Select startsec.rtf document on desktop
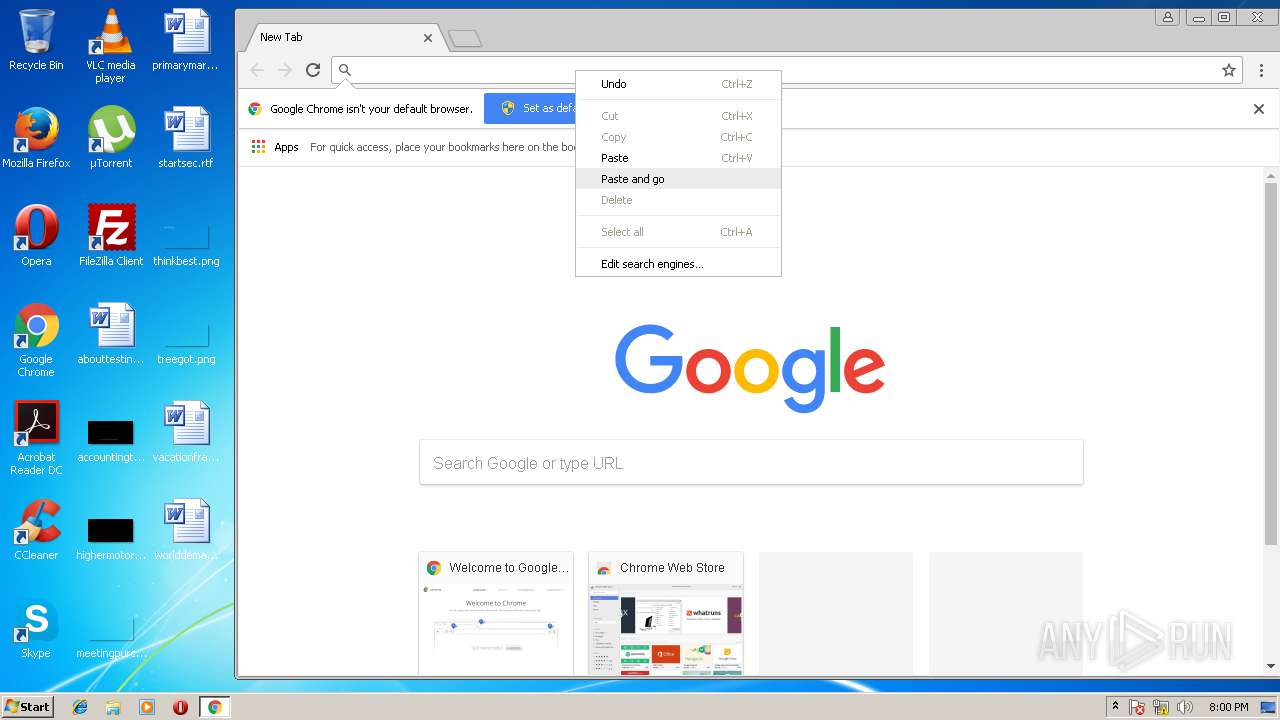This screenshot has height=720, width=1280. 186,137
